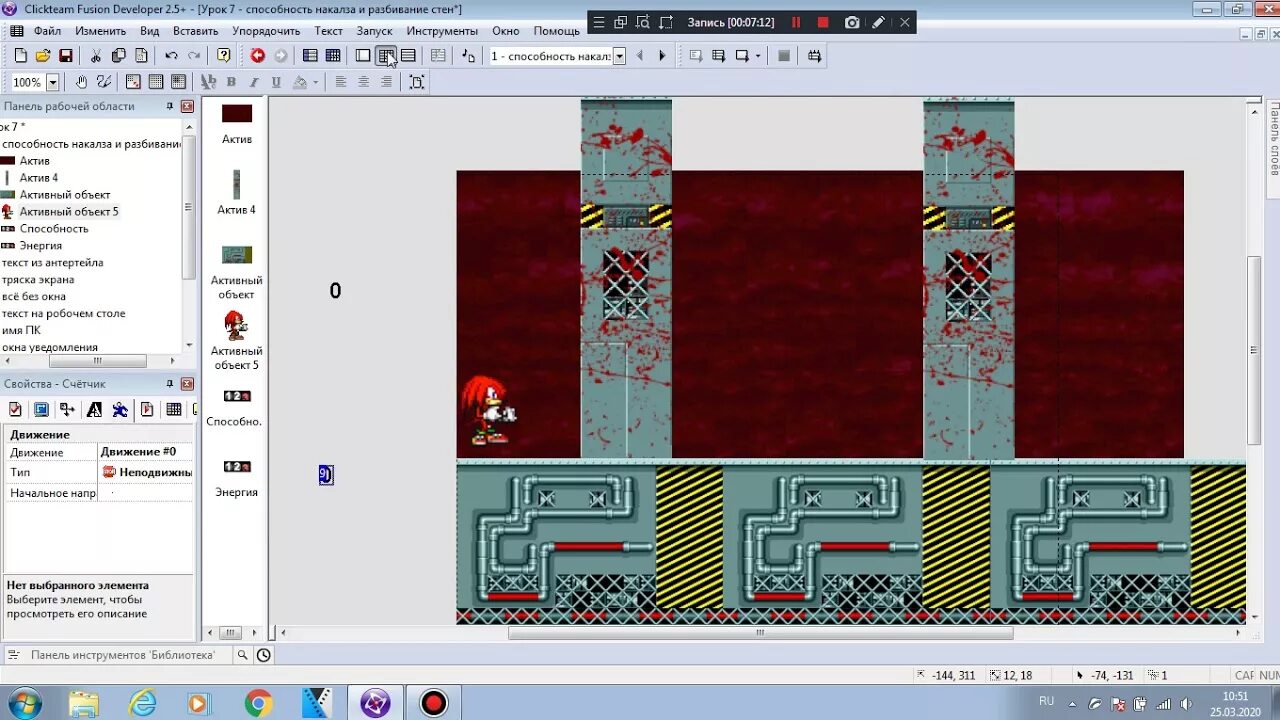This screenshot has height=720, width=1280.
Task: Undo the last action
Action: (171, 56)
